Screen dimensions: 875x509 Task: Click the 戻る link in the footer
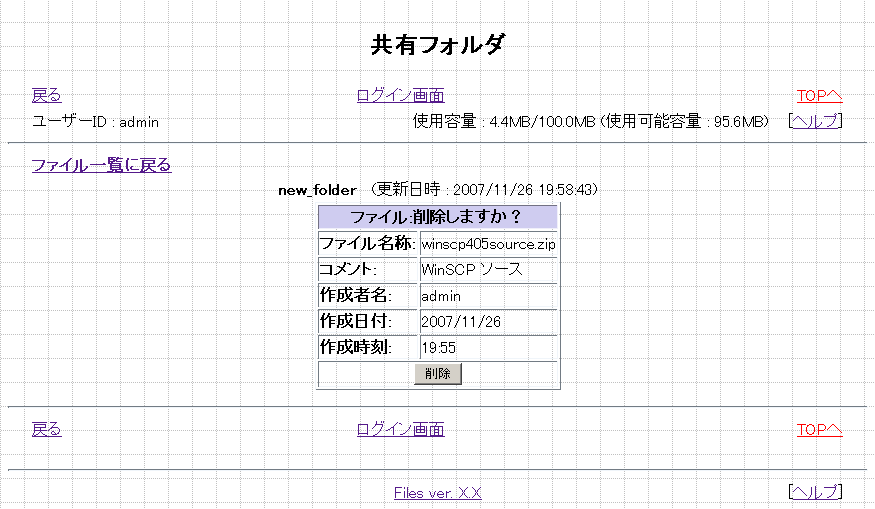click(46, 430)
